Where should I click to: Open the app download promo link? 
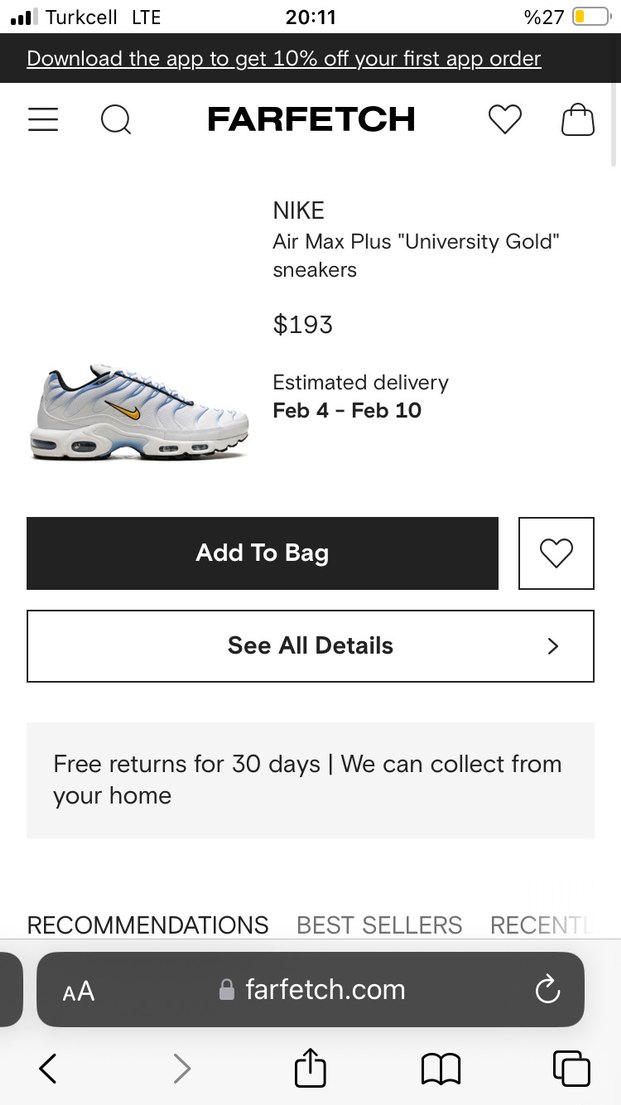coord(284,58)
